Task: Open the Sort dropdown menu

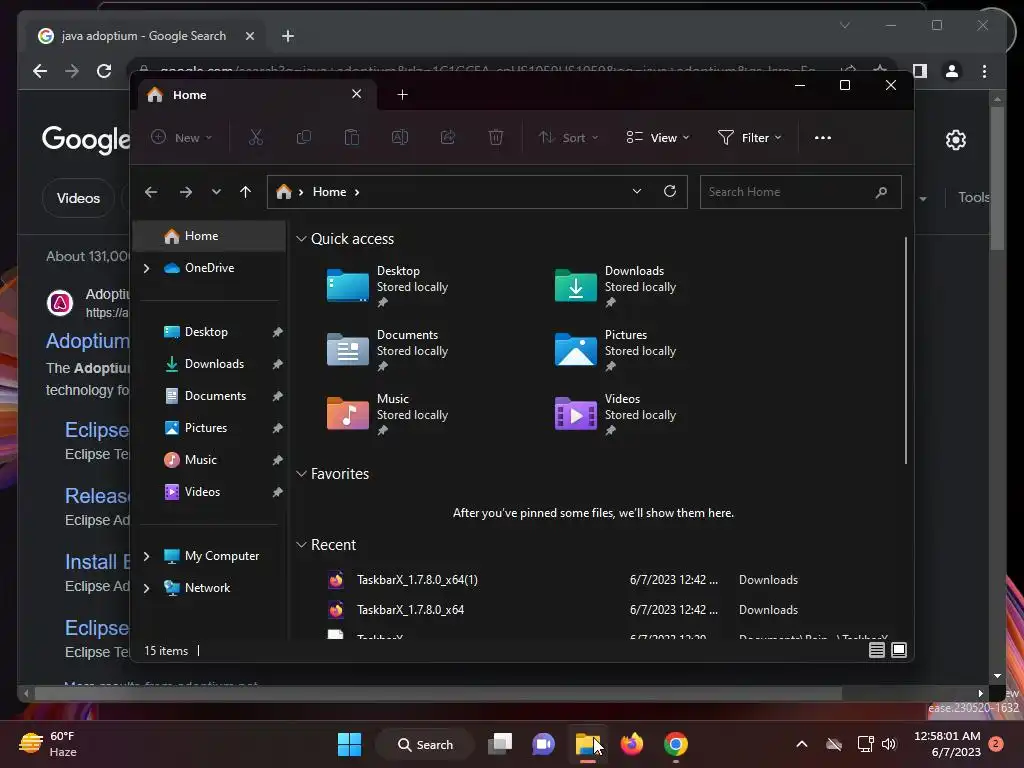Action: click(x=568, y=138)
